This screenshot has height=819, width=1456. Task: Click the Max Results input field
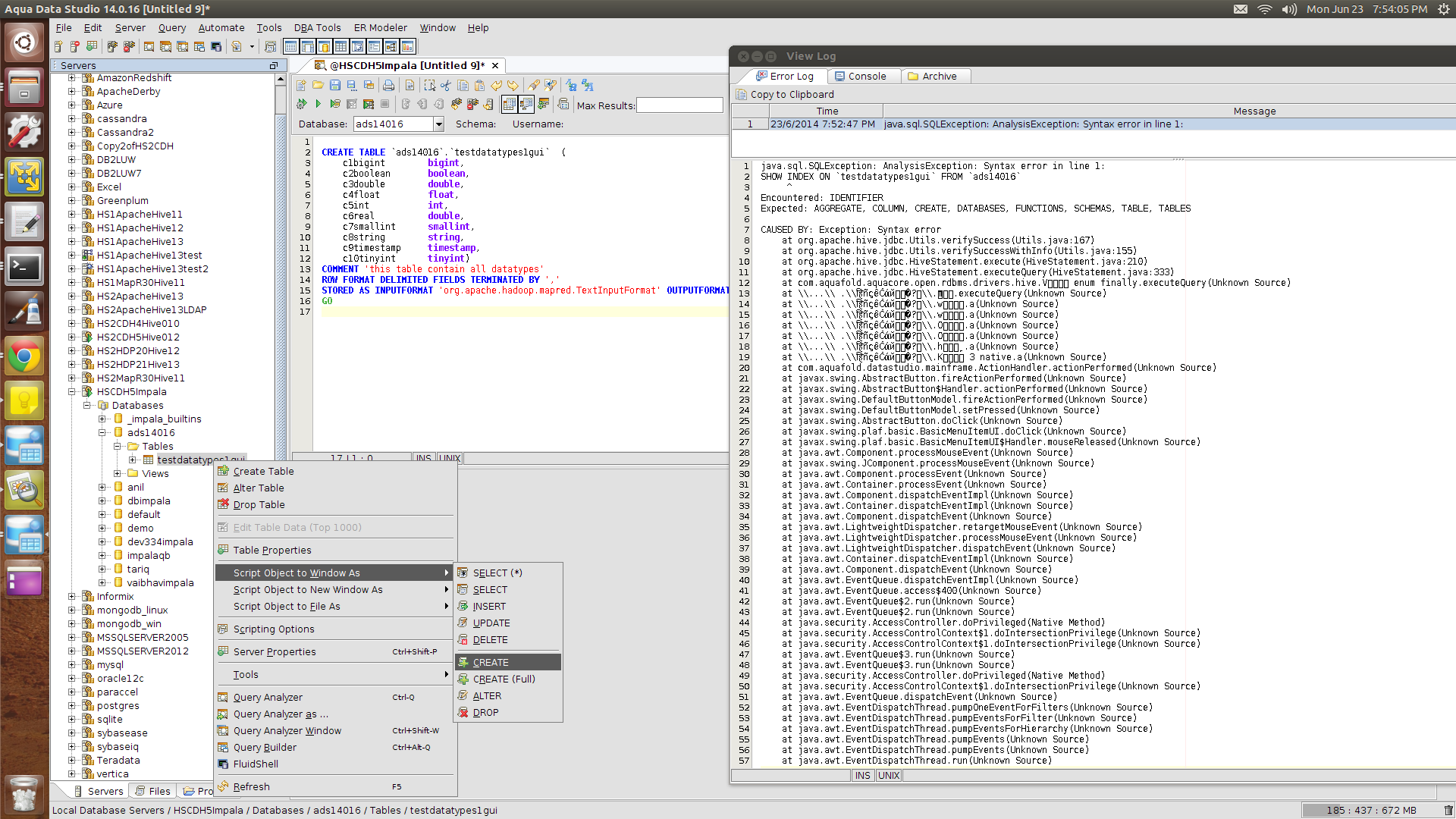[x=679, y=105]
